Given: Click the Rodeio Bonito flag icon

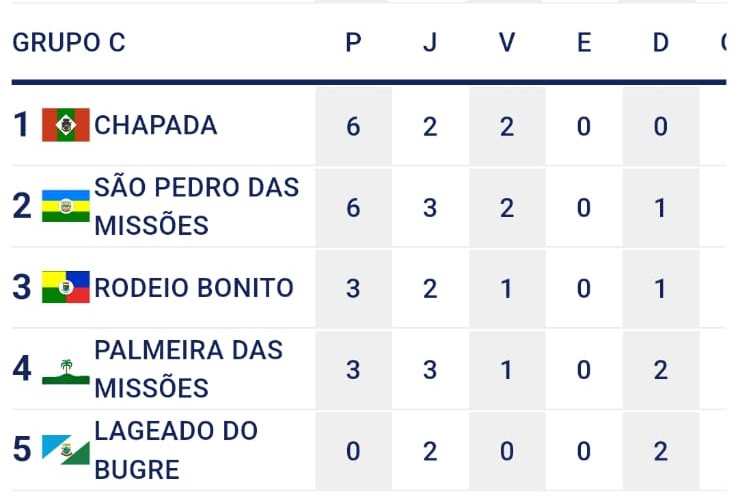Looking at the screenshot, I should (66, 288).
